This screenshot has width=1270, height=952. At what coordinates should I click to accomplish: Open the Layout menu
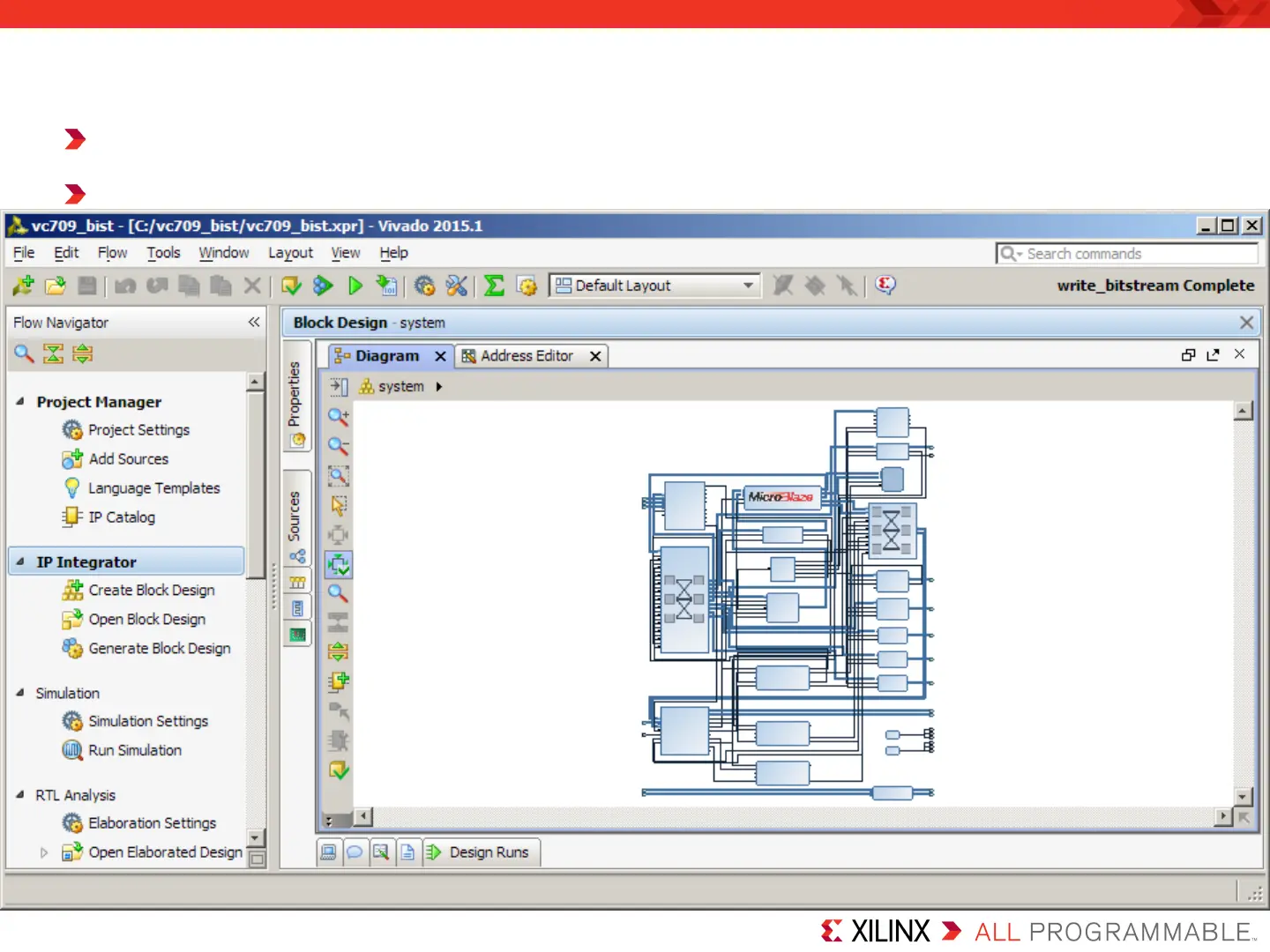click(x=291, y=253)
